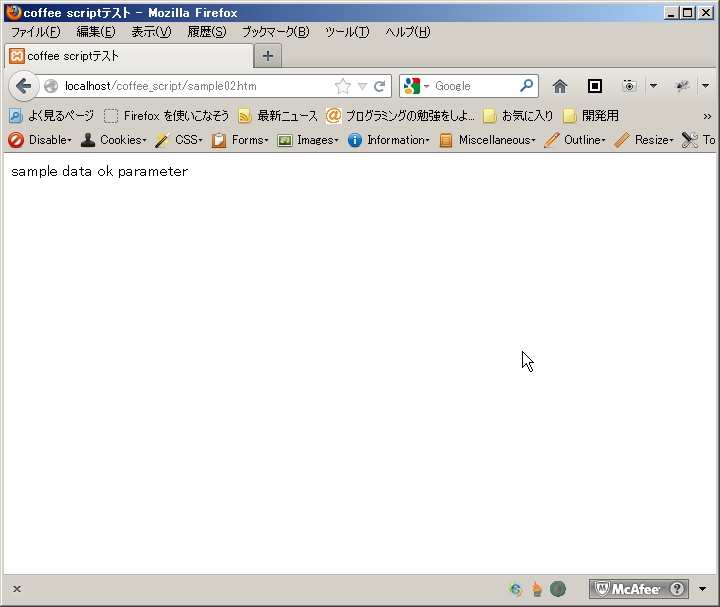720x607 pixels.
Task: Open the 開発用 bookmark folder
Action: coord(591,116)
